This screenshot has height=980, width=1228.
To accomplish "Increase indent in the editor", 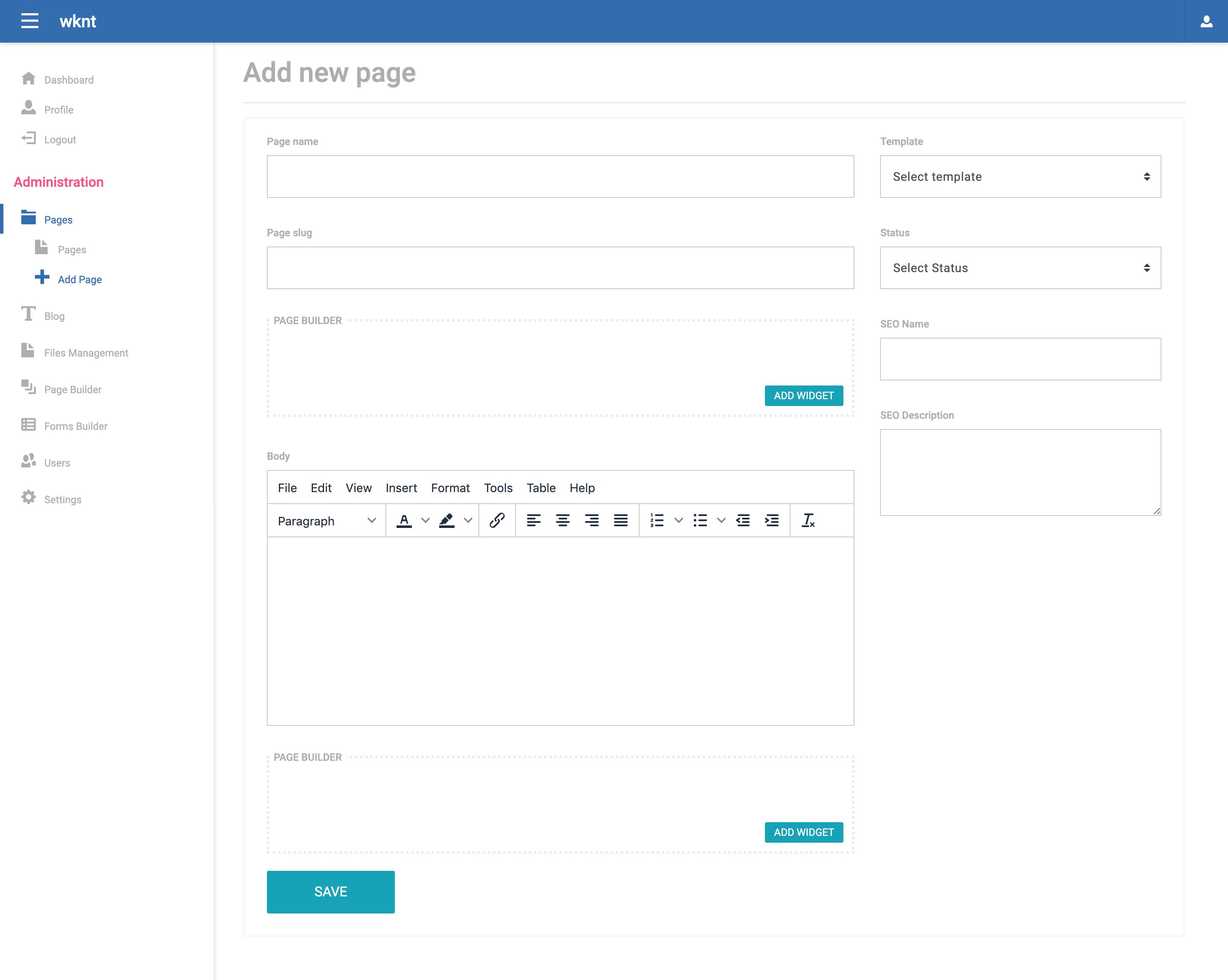I will point(772,521).
